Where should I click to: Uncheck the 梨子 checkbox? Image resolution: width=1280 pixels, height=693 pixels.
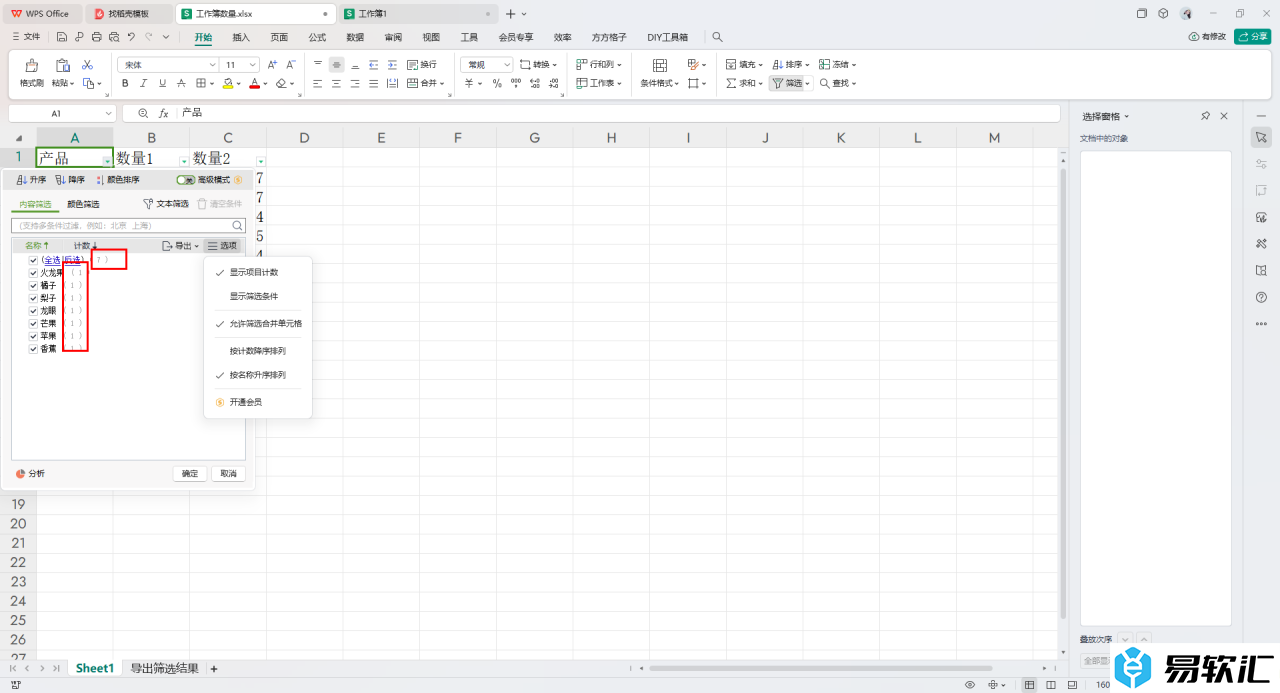click(33, 298)
